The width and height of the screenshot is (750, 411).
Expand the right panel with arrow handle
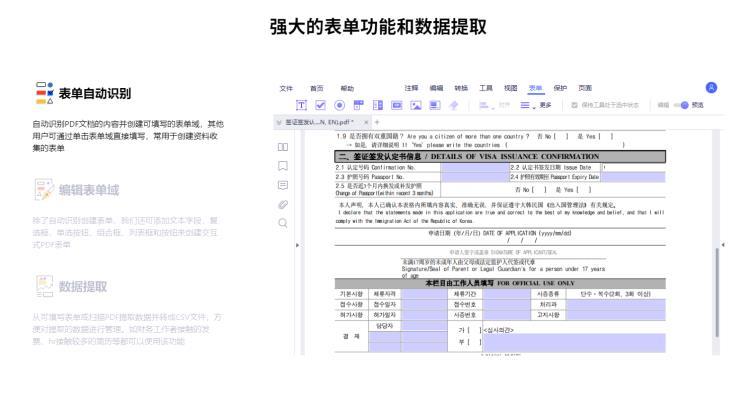pos(723,244)
